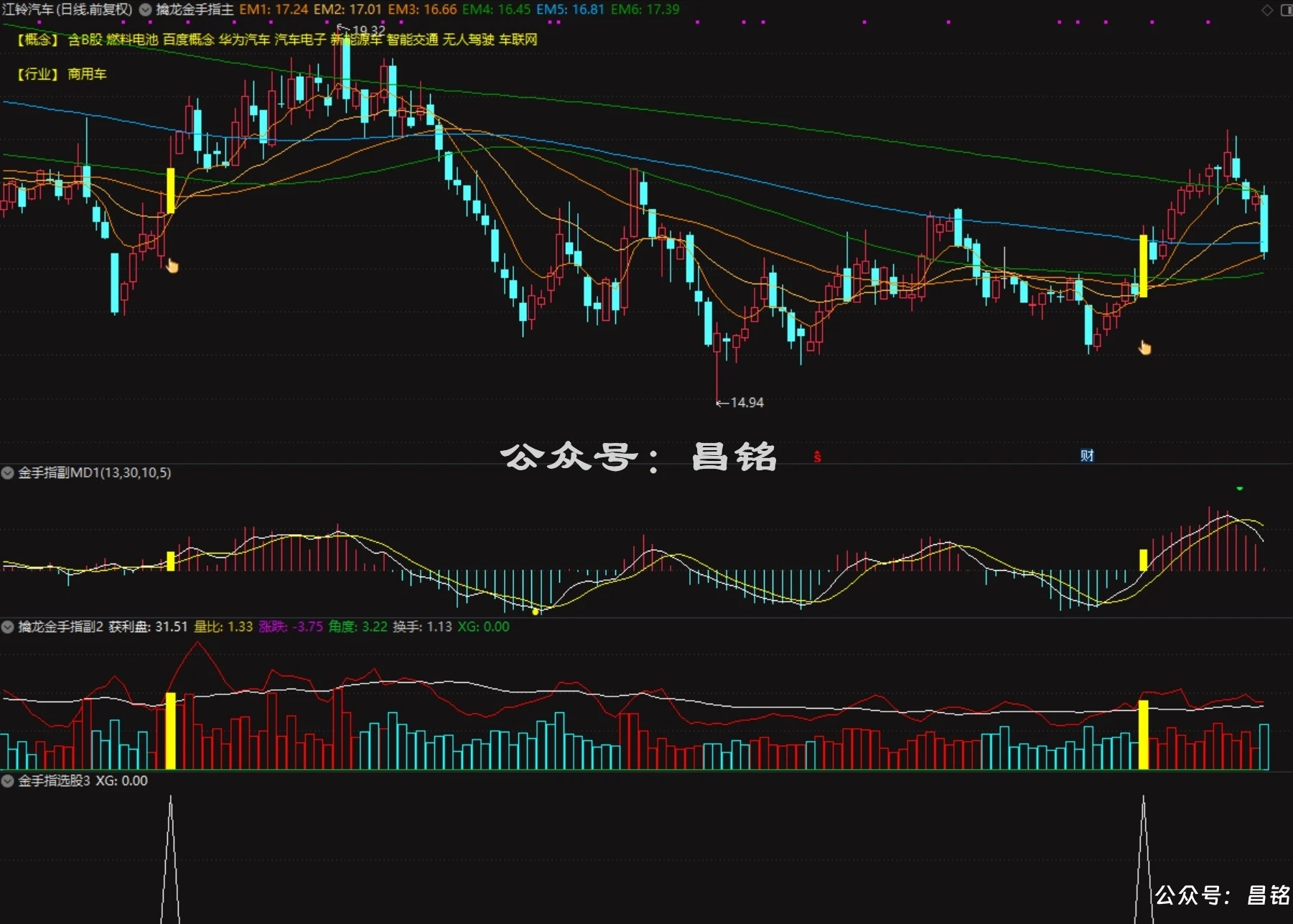The height and width of the screenshot is (924, 1293).
Task: Expand the 金手指副MD1 panel menu icon
Action: tap(8, 473)
